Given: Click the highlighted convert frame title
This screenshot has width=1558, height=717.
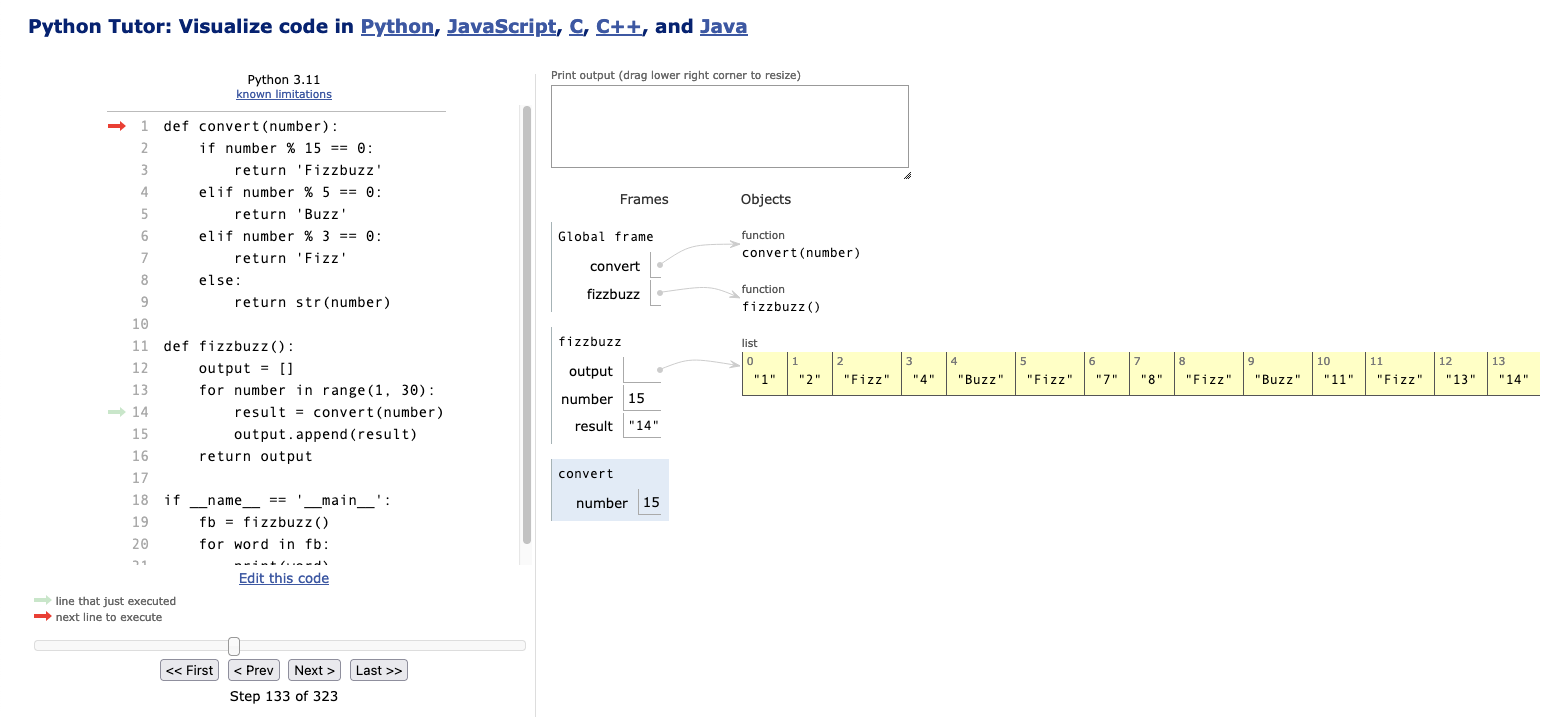Looking at the screenshot, I should click(x=586, y=474).
